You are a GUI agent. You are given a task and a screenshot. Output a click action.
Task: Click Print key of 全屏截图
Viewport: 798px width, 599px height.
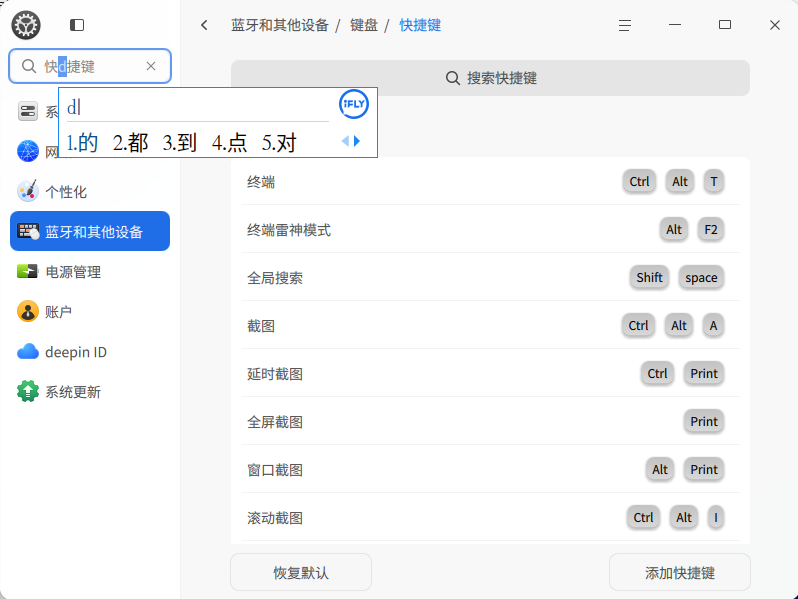click(x=704, y=421)
